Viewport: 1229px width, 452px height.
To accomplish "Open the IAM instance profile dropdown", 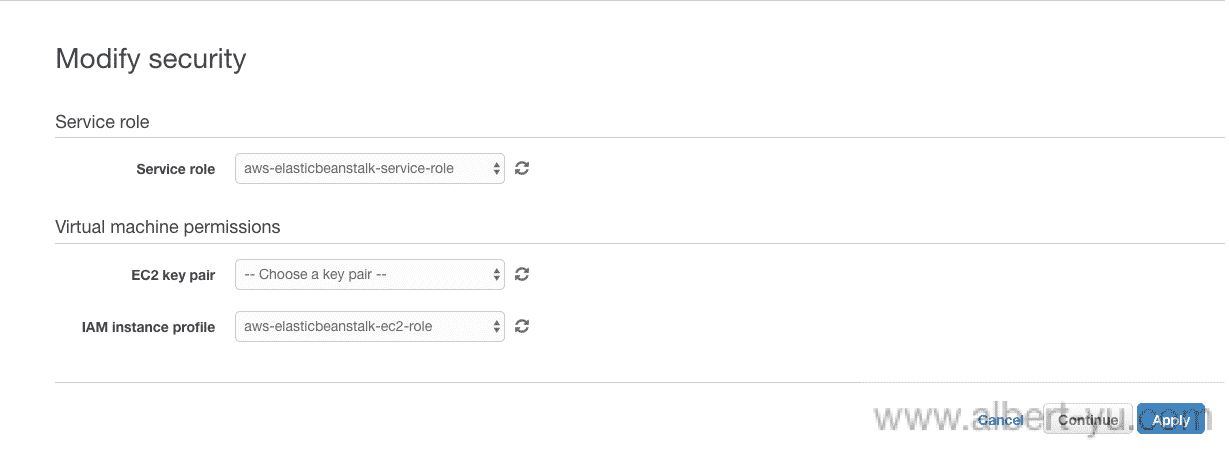I will pyautogui.click(x=370, y=326).
